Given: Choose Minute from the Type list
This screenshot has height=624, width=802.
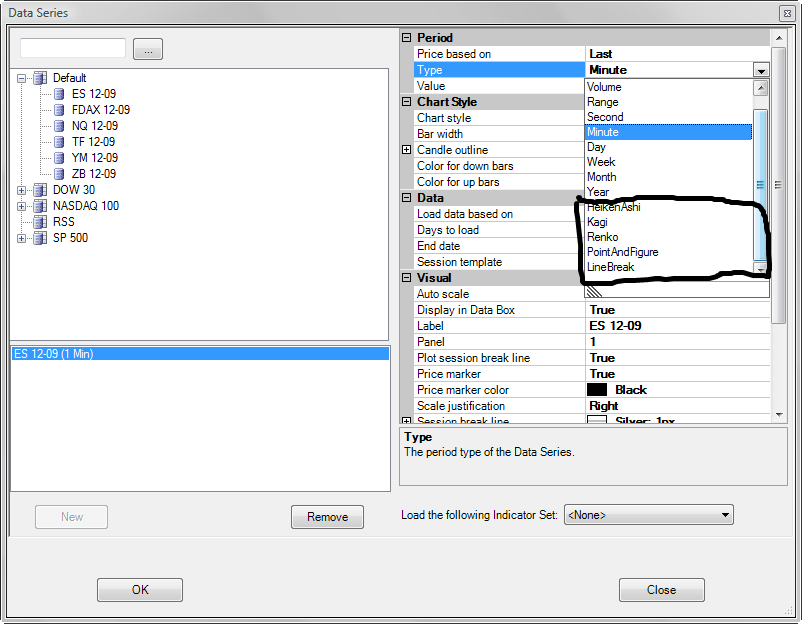Looking at the screenshot, I should [669, 132].
